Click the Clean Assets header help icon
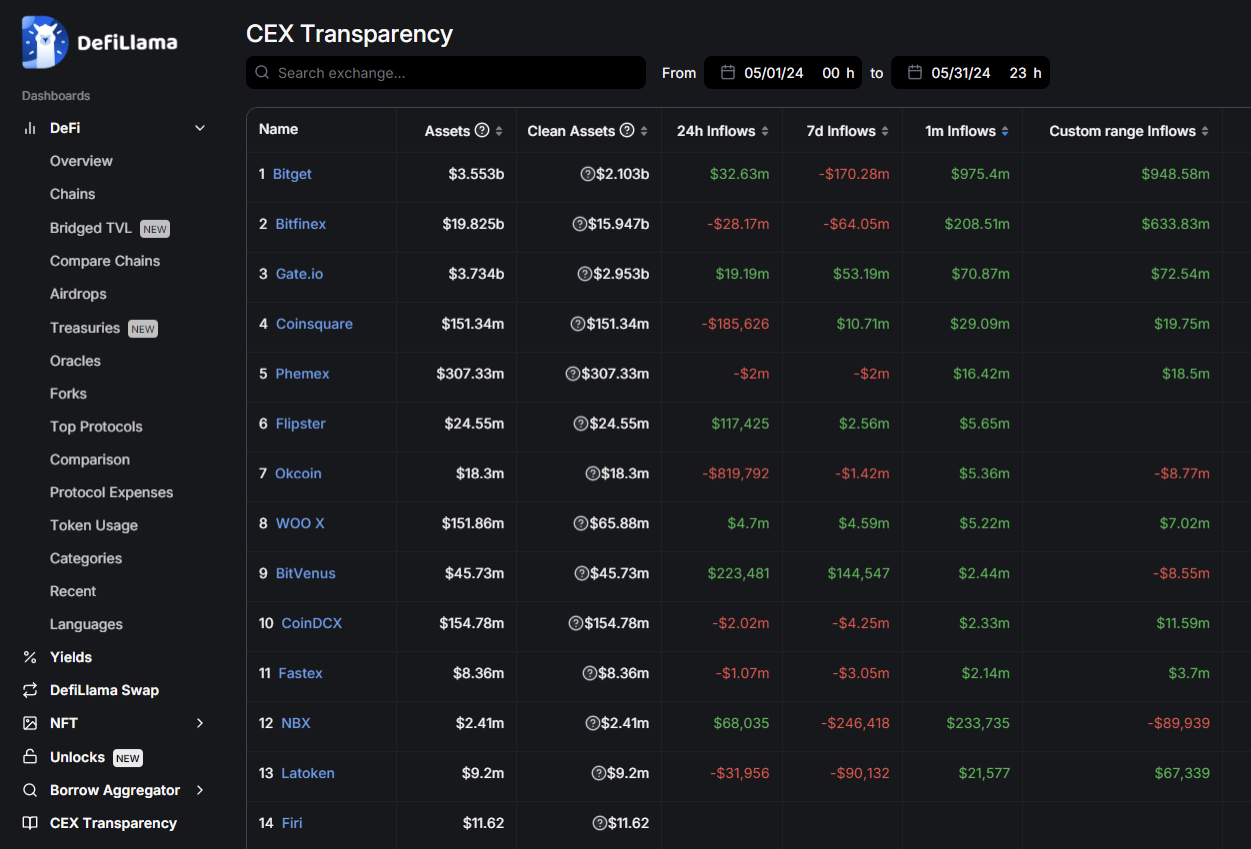This screenshot has height=849, width=1251. click(x=627, y=131)
